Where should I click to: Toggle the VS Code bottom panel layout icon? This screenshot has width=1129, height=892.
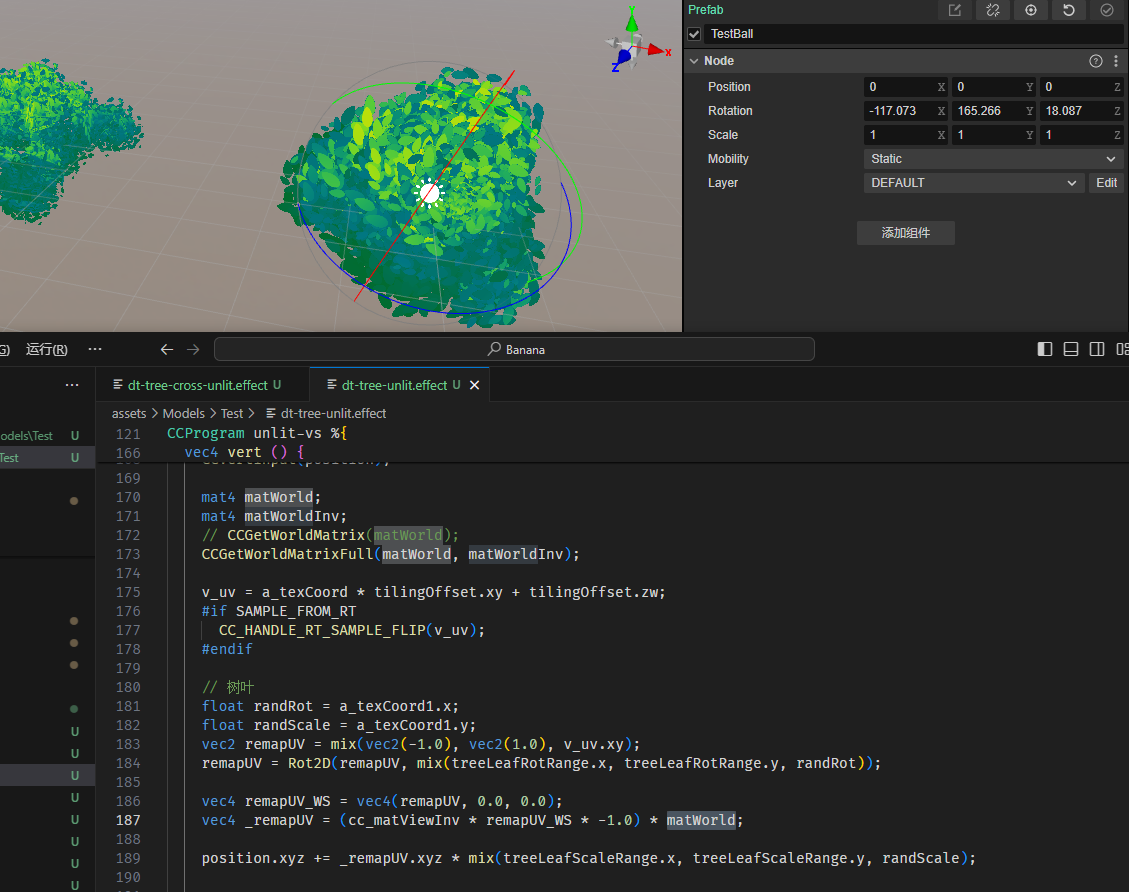pos(1071,349)
